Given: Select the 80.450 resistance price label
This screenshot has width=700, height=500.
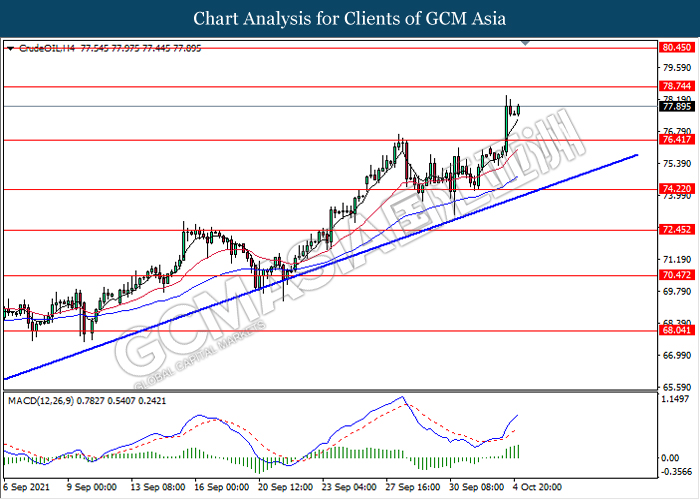Looking at the screenshot, I should tap(676, 47).
